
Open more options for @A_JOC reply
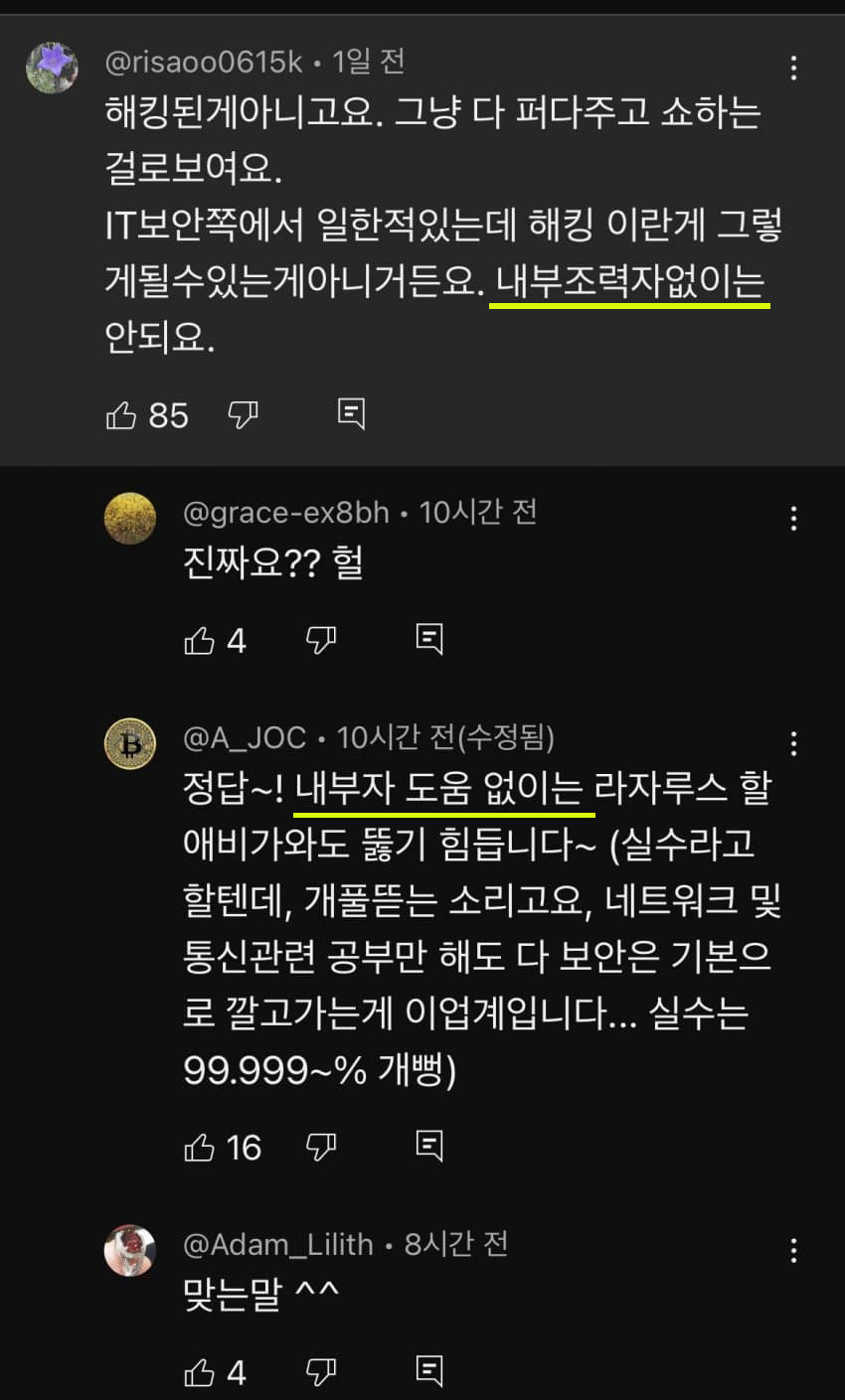tap(793, 743)
